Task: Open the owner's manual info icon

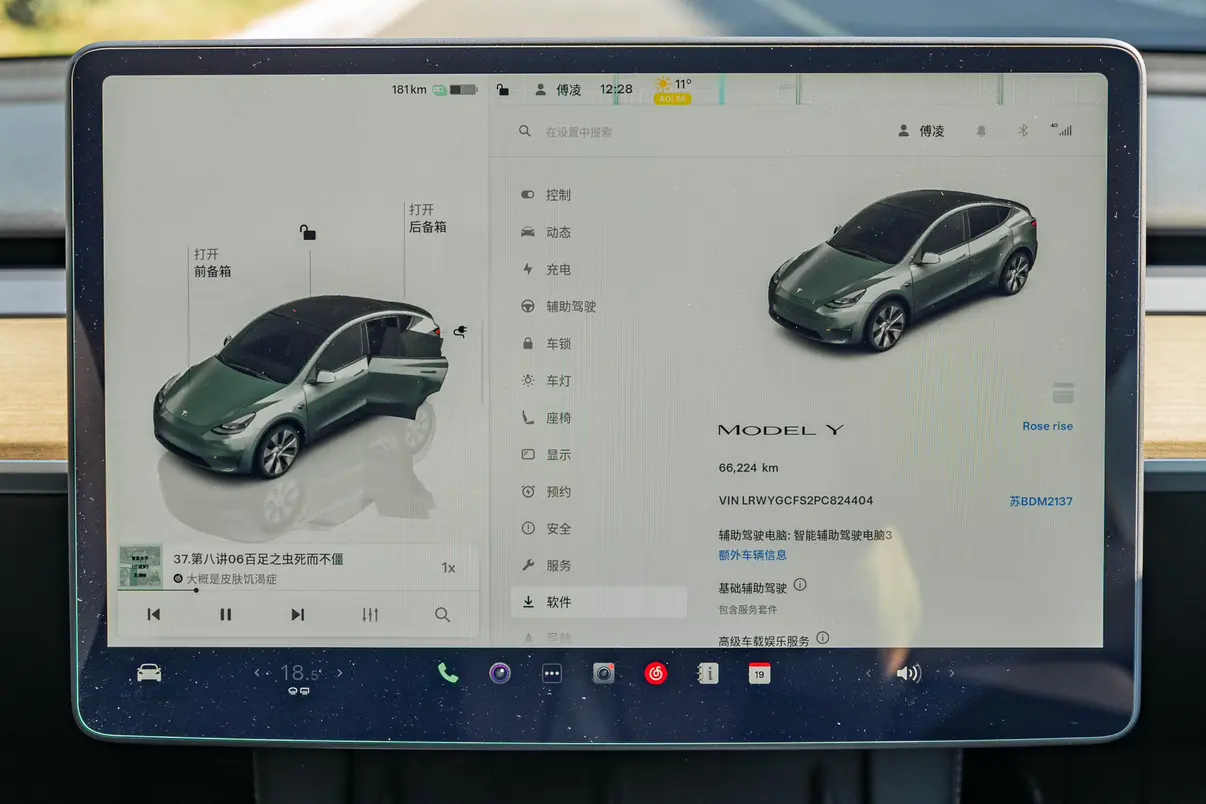Action: tap(707, 673)
